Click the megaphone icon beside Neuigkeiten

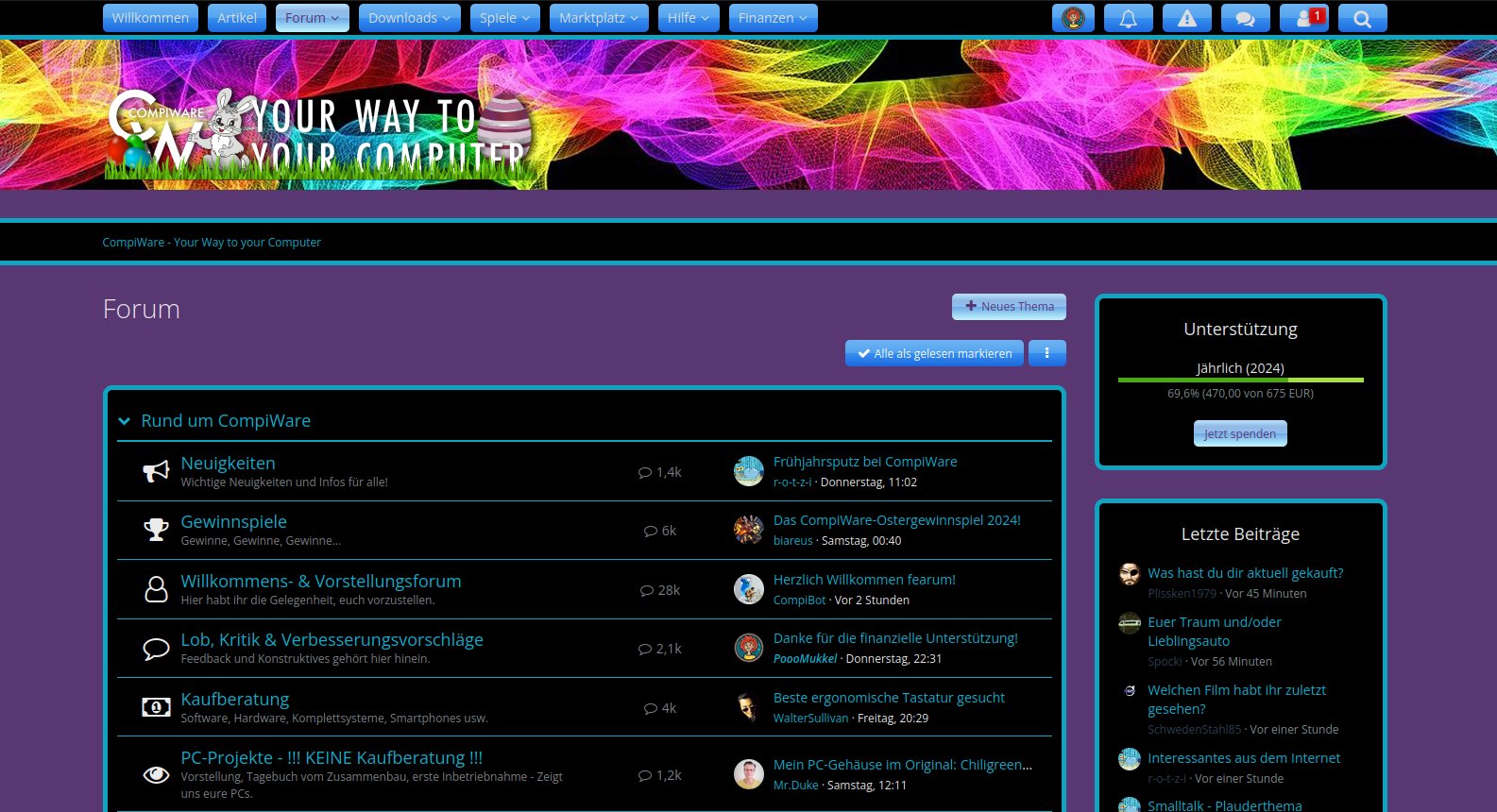(156, 471)
